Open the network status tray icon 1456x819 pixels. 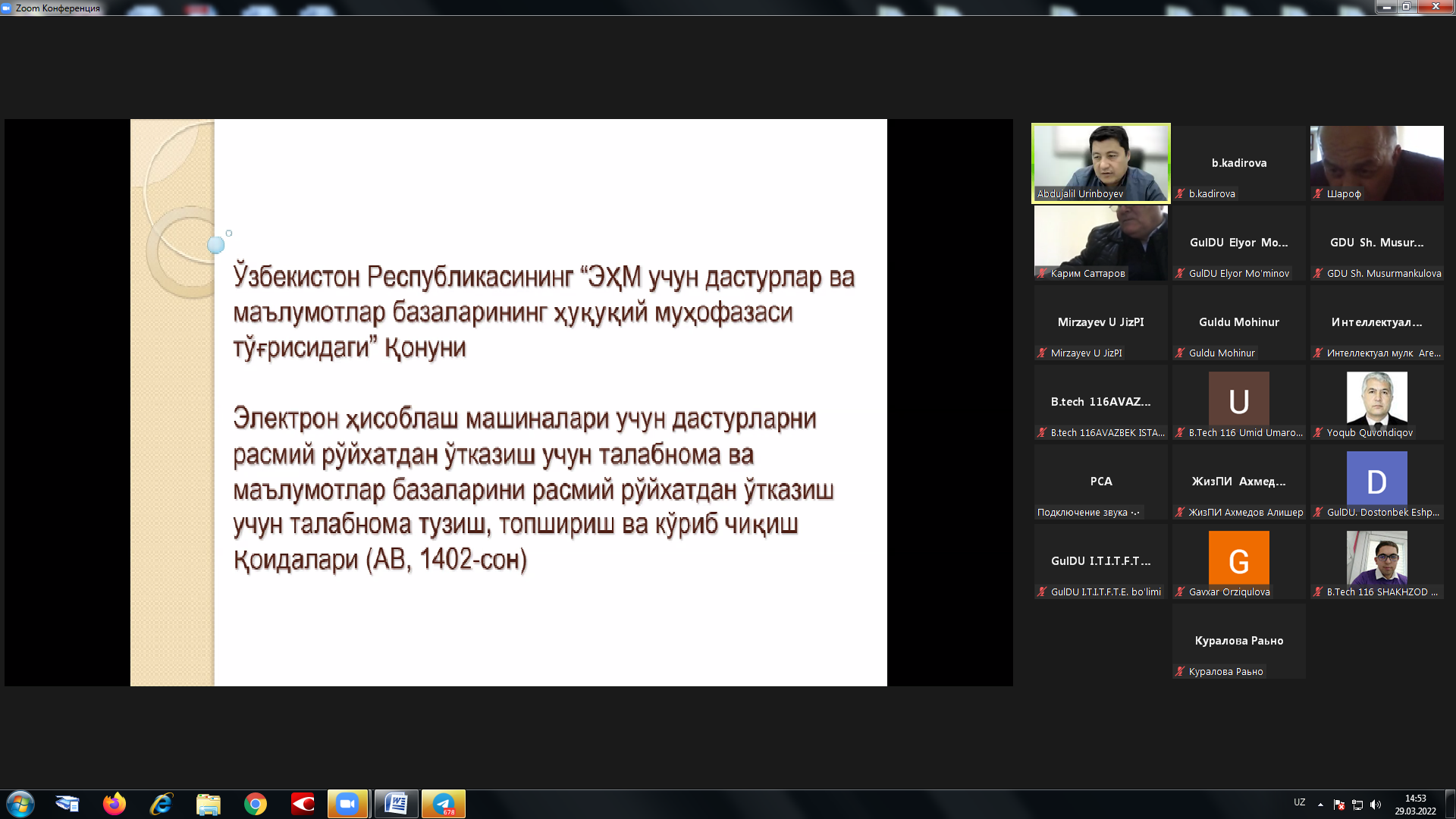click(1357, 805)
